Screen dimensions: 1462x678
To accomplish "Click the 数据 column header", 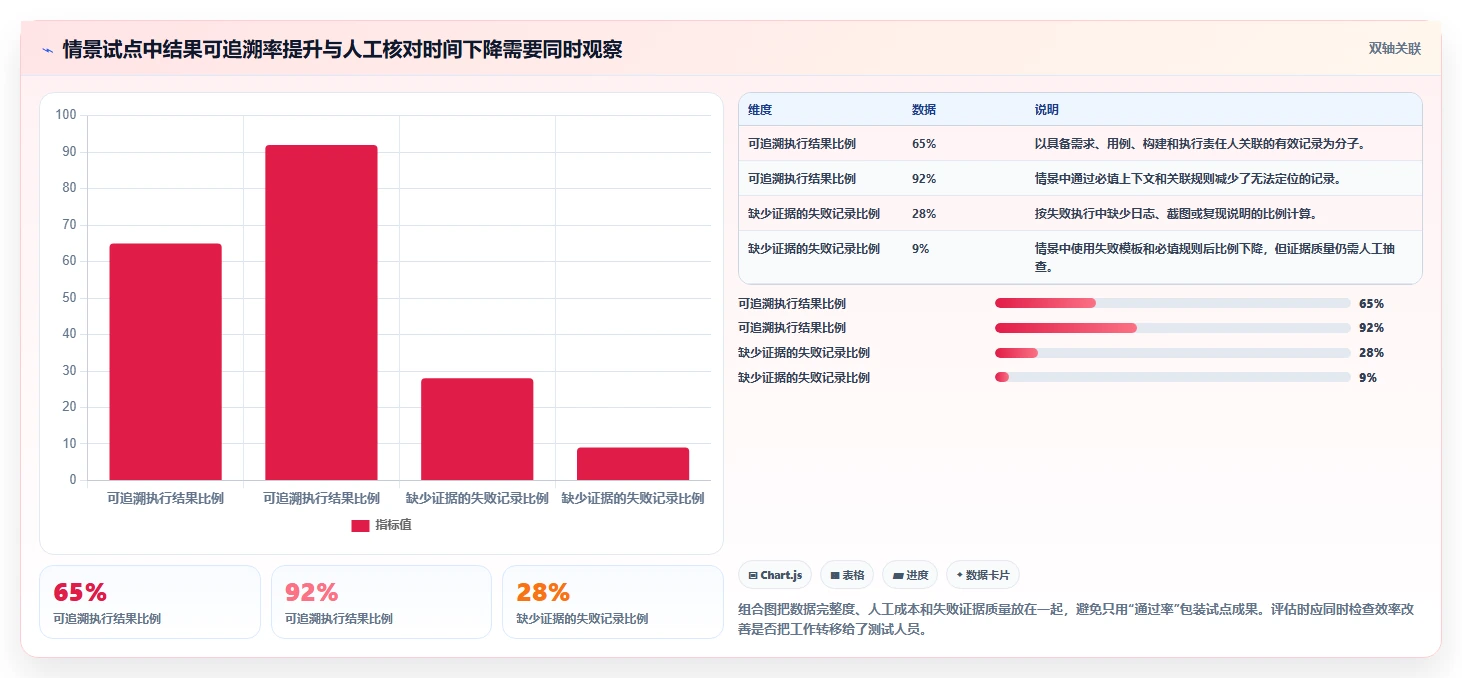I will click(924, 110).
